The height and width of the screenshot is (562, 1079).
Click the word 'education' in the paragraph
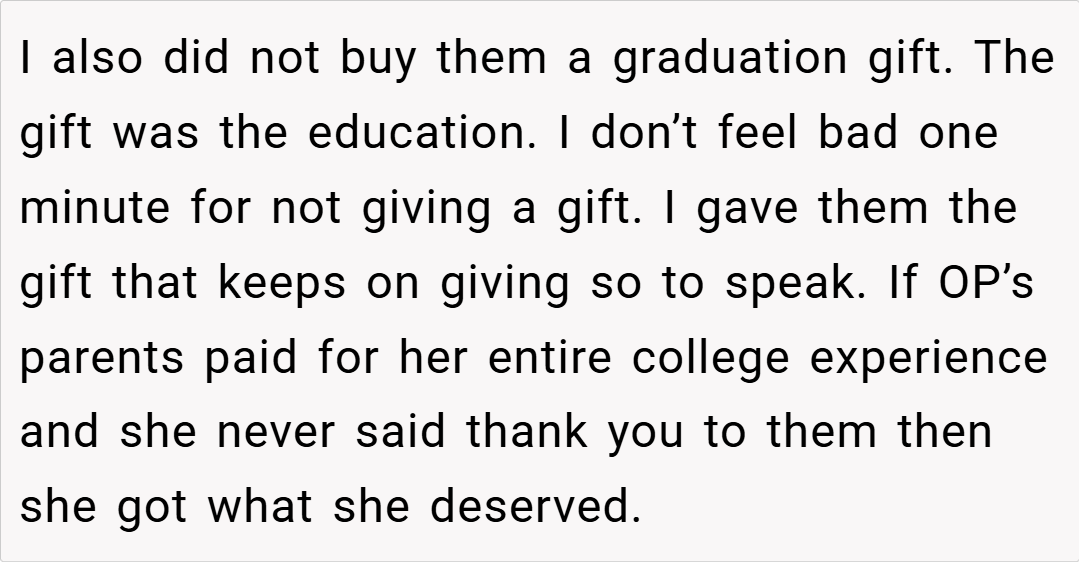pyautogui.click(x=420, y=133)
